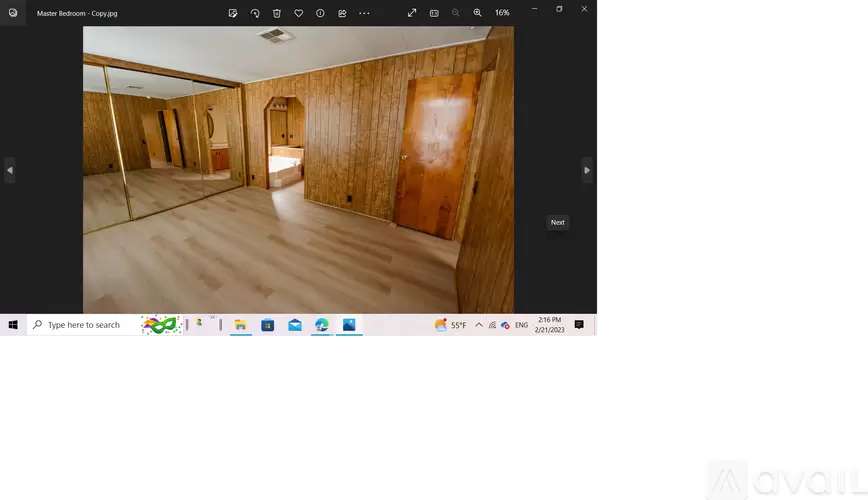
Task: Click the Share icon in toolbar
Action: pos(342,13)
